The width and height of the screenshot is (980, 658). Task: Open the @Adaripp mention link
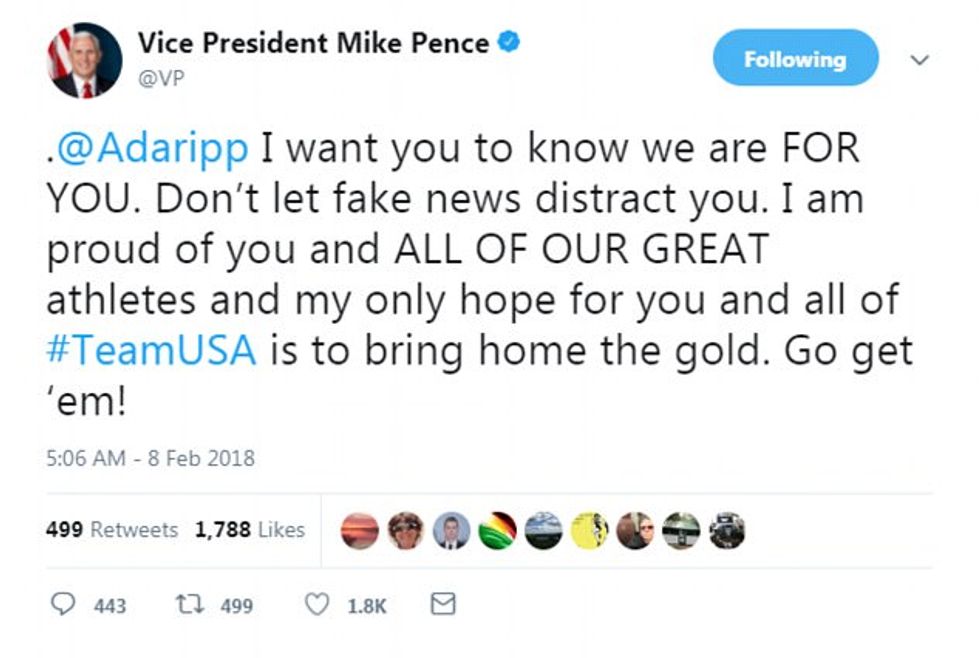click(x=151, y=148)
